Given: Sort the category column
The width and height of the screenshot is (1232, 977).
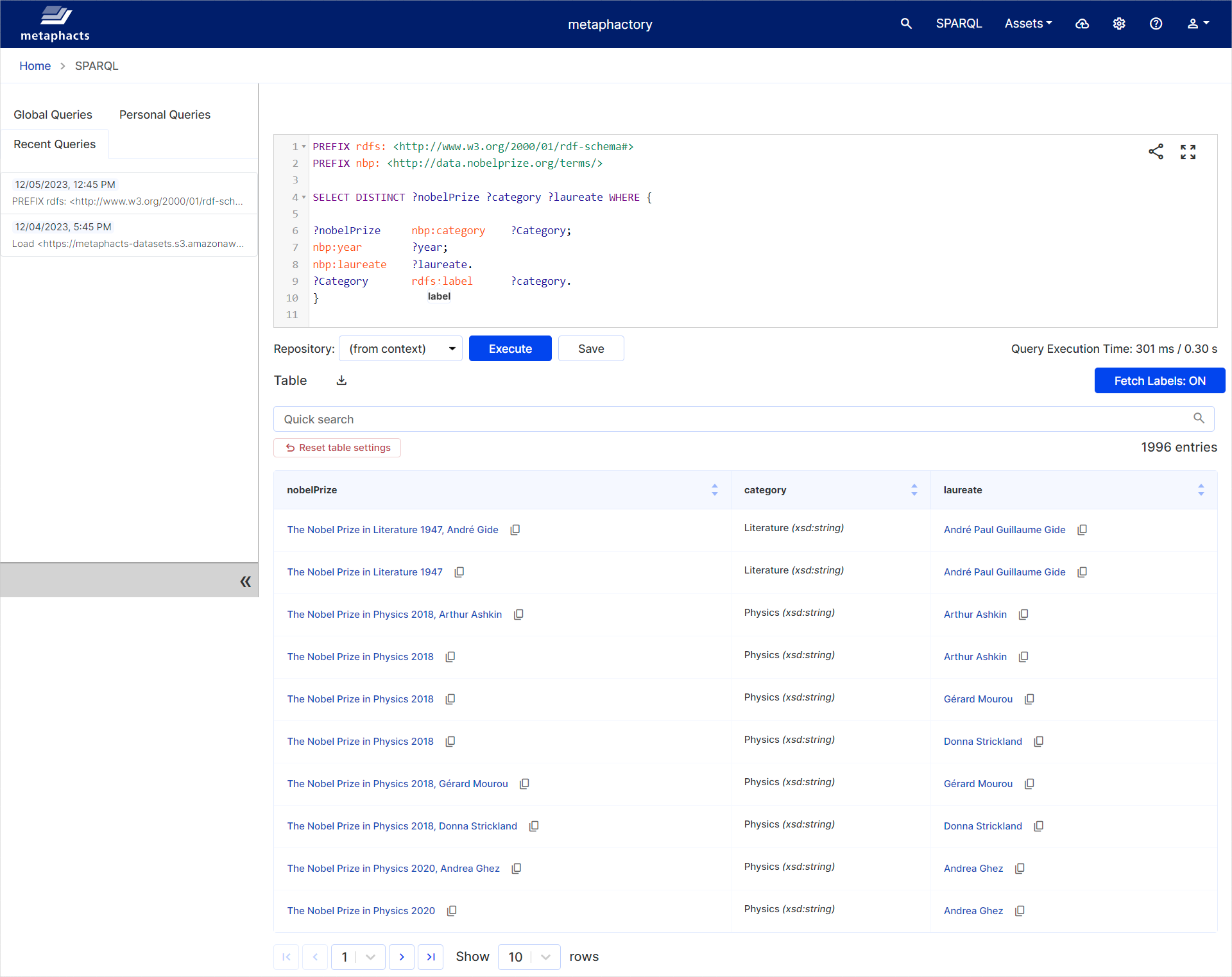Looking at the screenshot, I should (914, 489).
